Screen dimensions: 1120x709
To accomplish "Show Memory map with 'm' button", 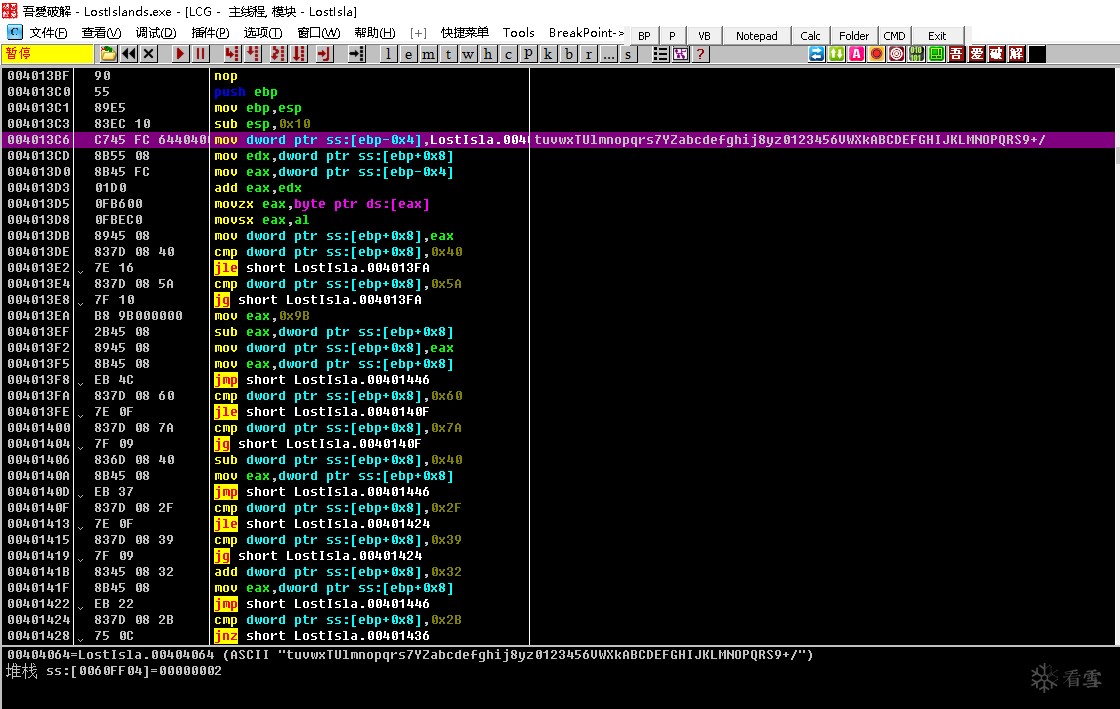I will 428,54.
